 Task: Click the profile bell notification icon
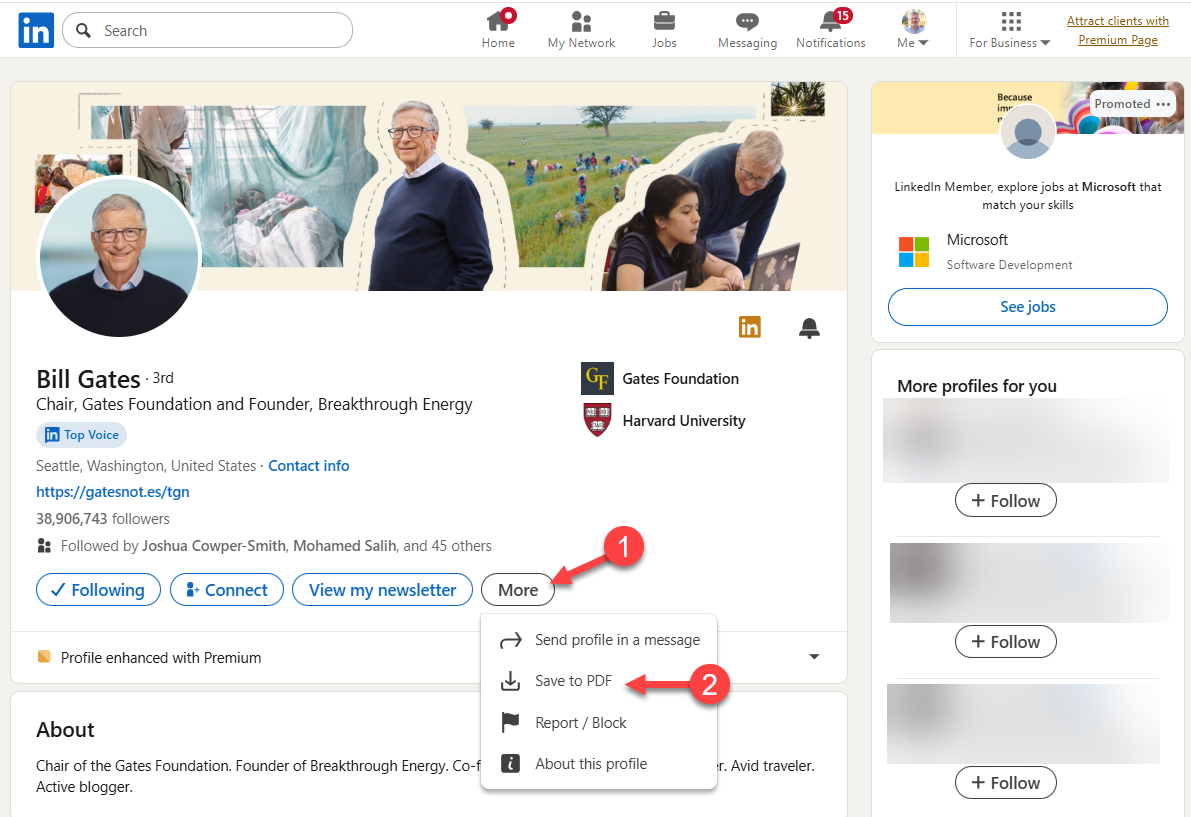tap(810, 328)
